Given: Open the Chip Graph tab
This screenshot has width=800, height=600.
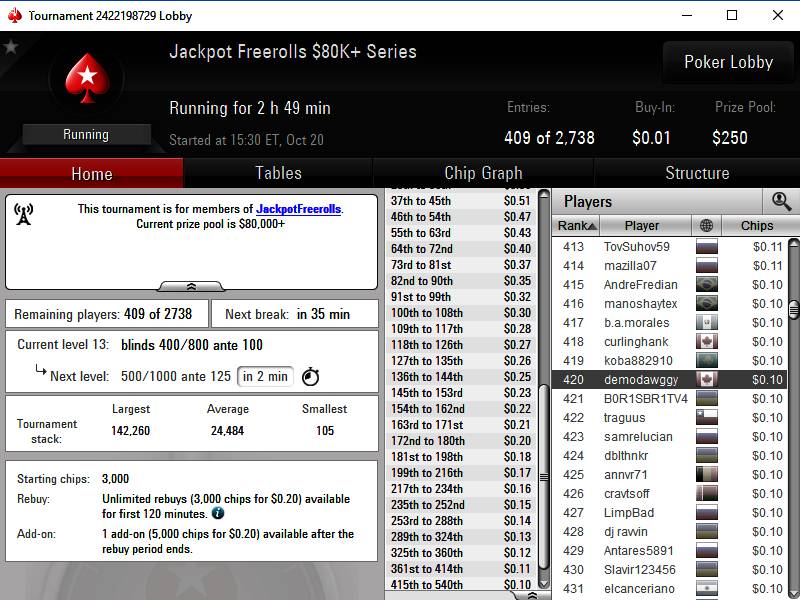Looking at the screenshot, I should [483, 173].
